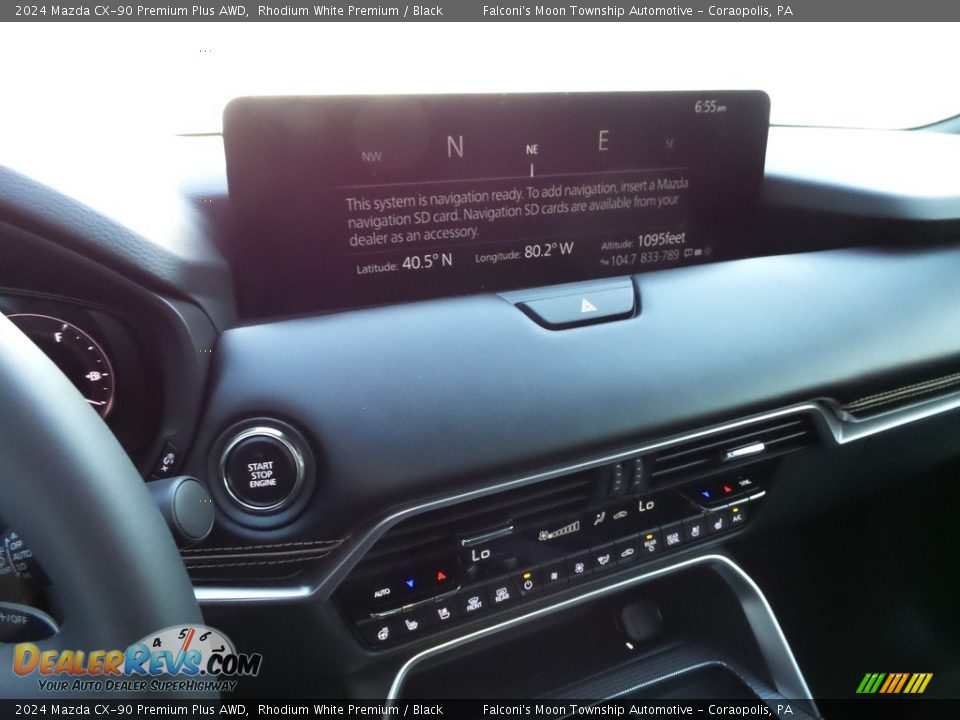
Task: Toggle the REAR climate power button
Action: tap(650, 543)
